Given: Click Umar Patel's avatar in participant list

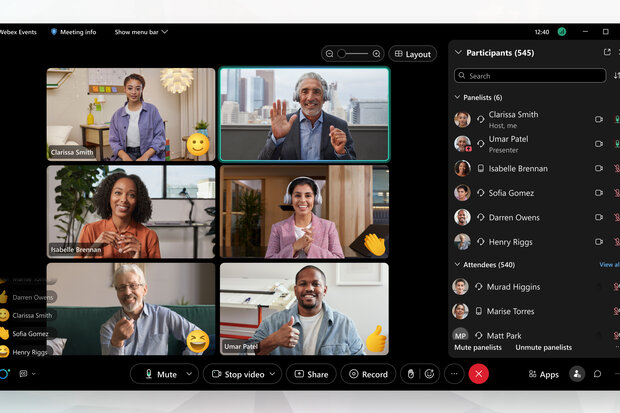Looking at the screenshot, I should click(x=462, y=144).
